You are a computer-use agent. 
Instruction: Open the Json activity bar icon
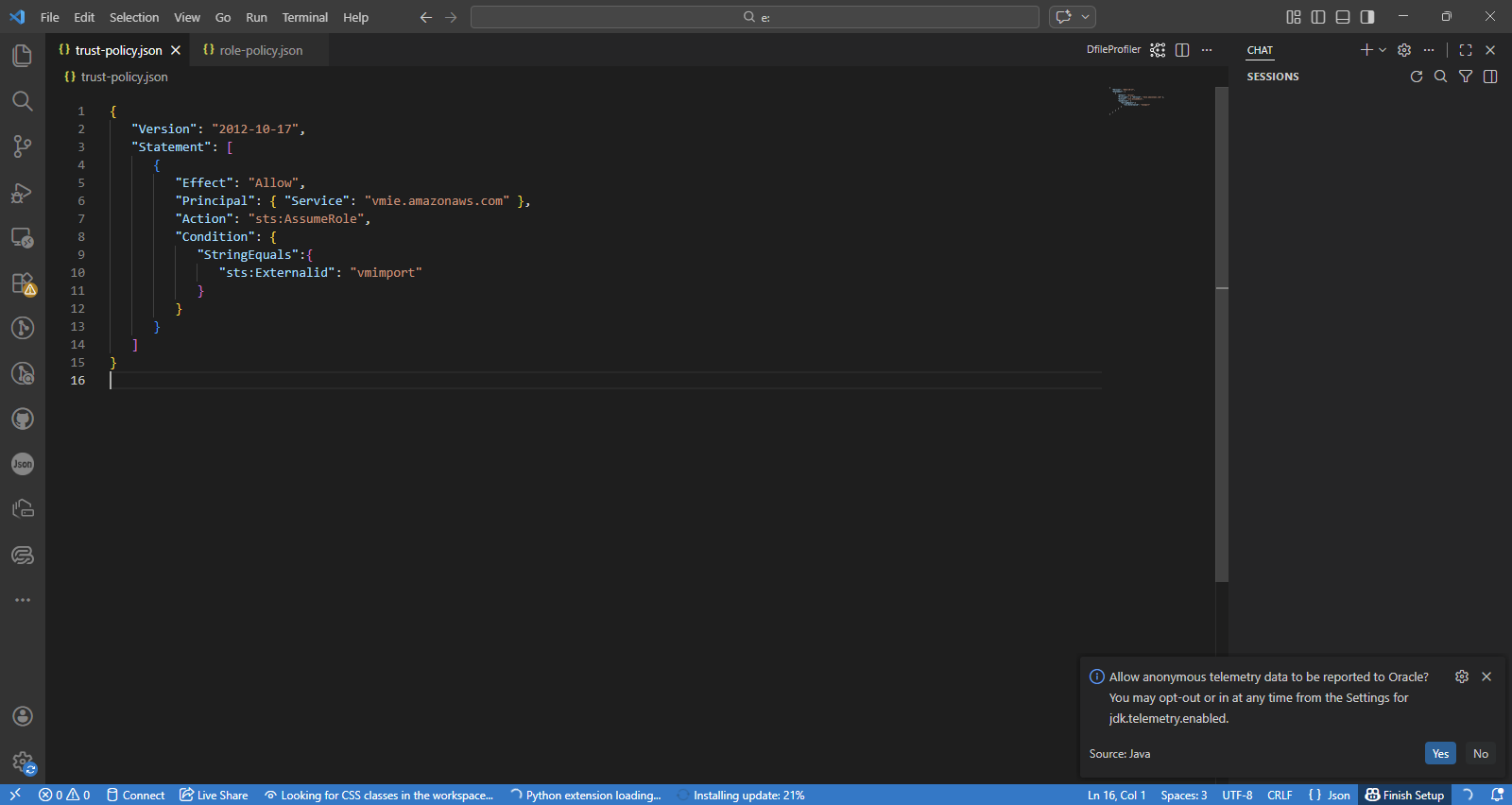23,464
